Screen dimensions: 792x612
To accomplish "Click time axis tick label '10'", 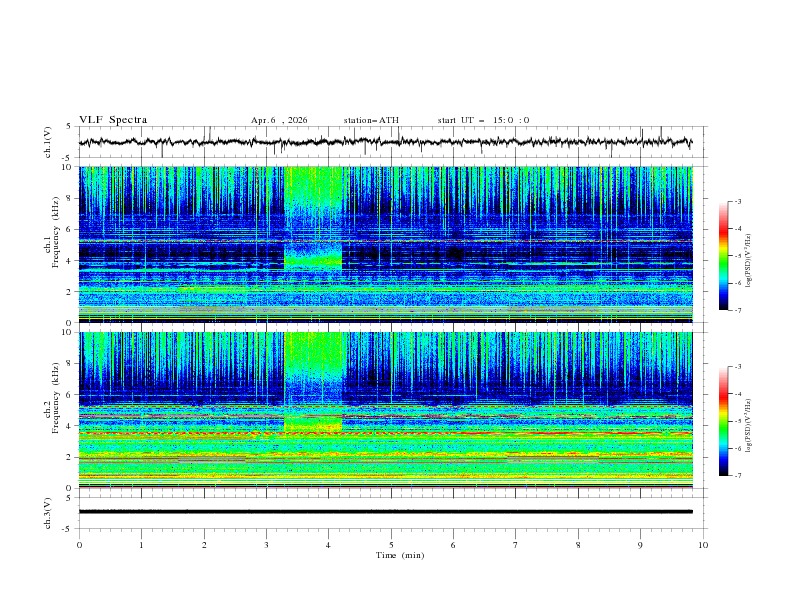I will 703,545.
